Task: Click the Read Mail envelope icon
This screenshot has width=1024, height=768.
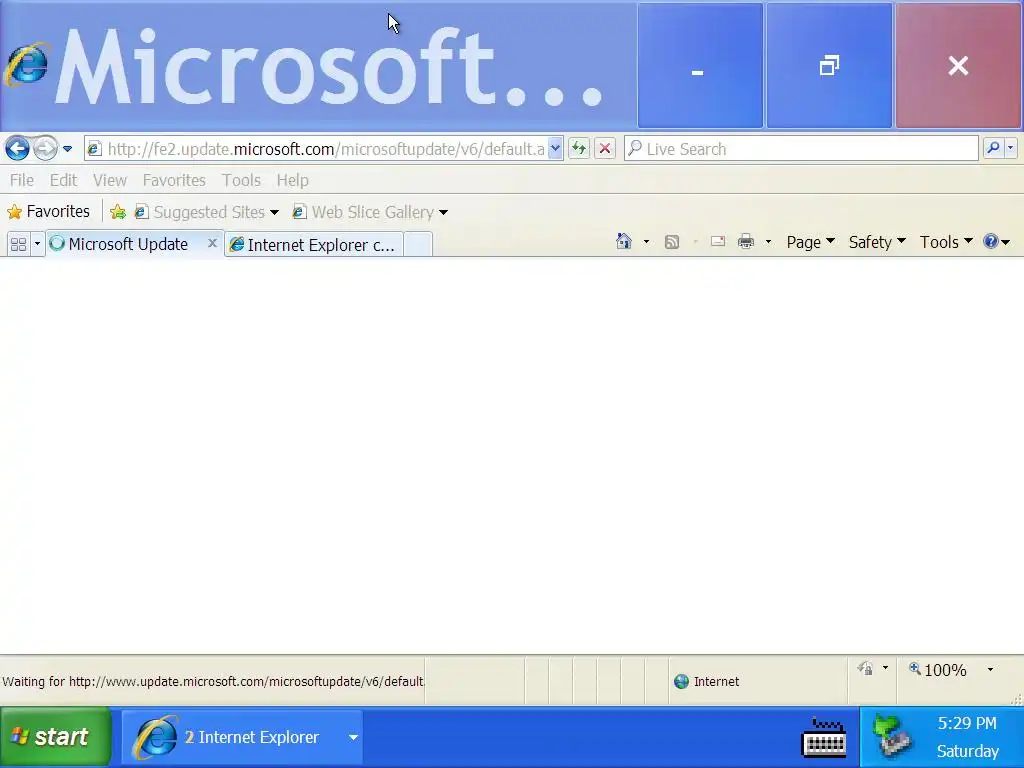Action: (718, 242)
